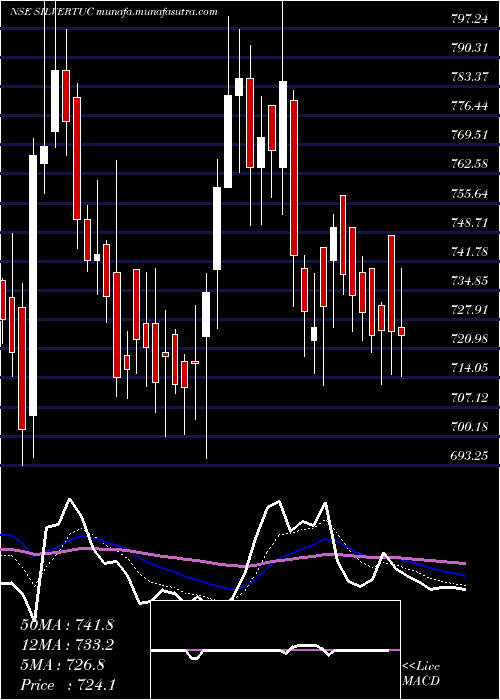This screenshot has height=700, width=500.
Task: Click the 693.25 price axis label
Action: click(x=470, y=456)
